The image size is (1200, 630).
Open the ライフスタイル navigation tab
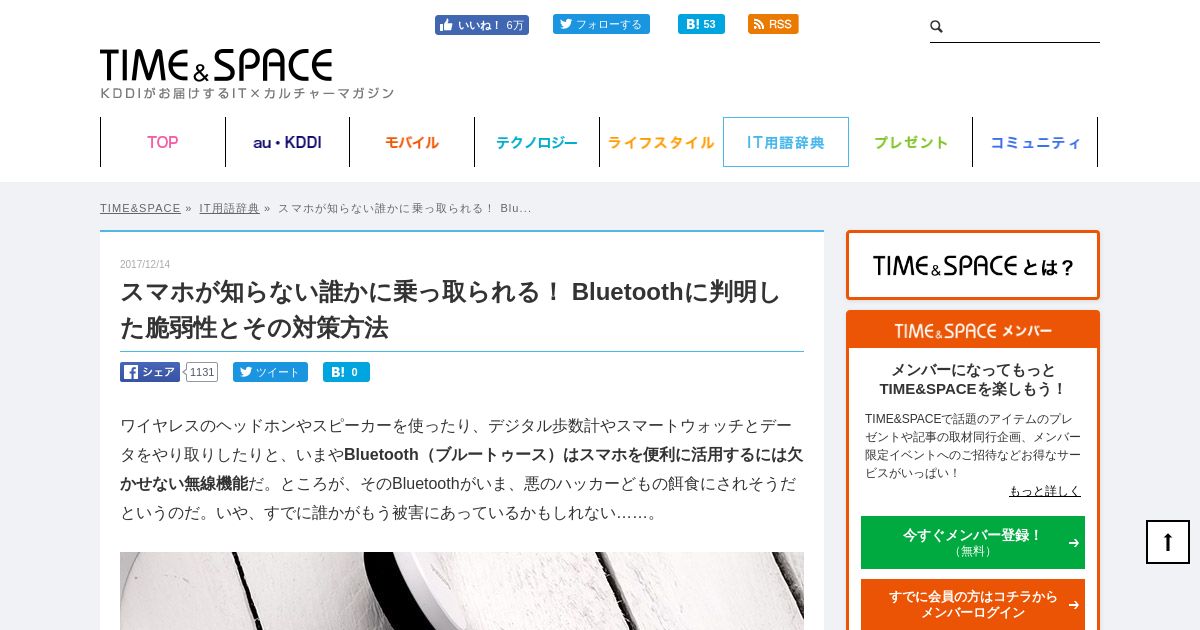pos(661,142)
